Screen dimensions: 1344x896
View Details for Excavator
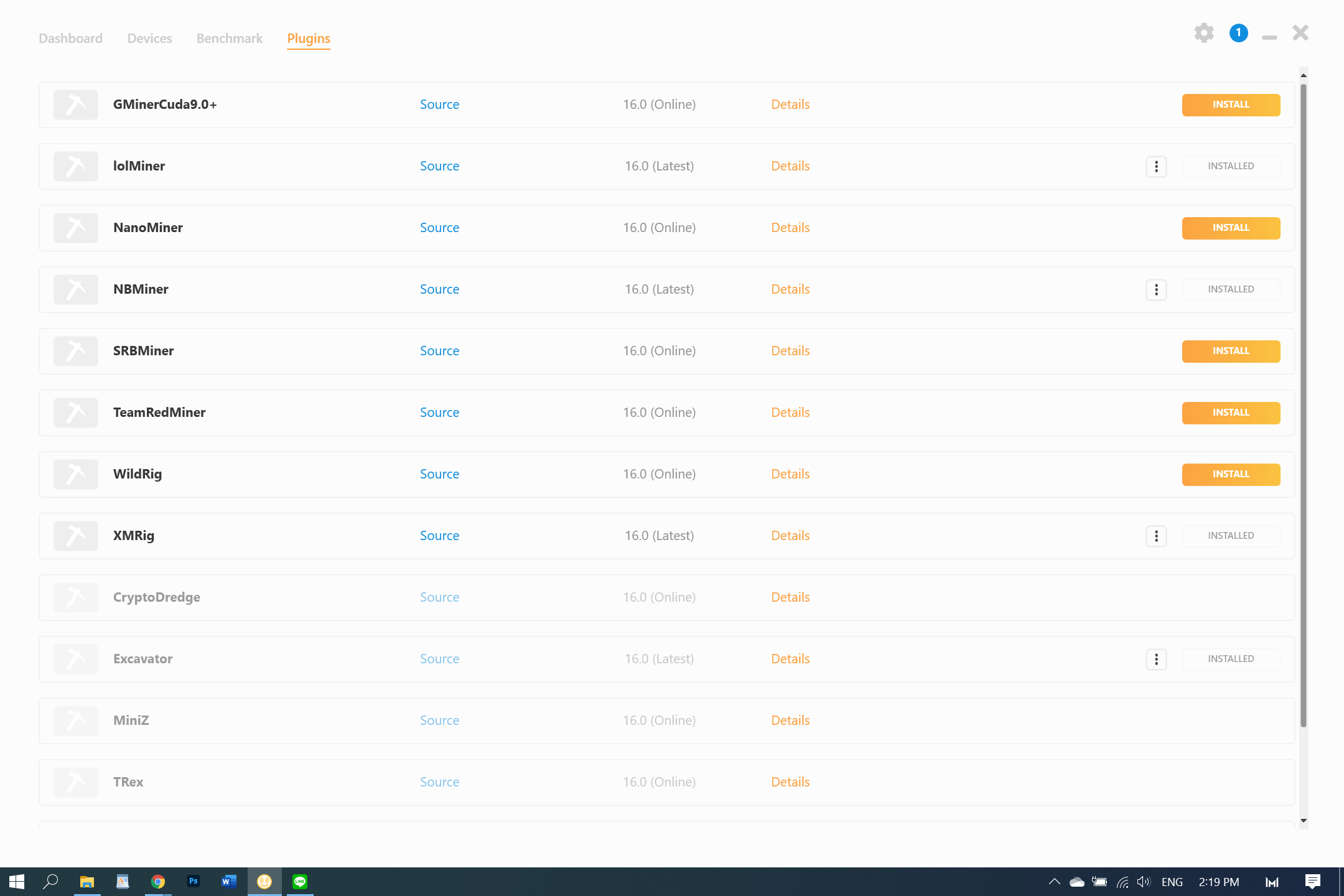pos(790,659)
